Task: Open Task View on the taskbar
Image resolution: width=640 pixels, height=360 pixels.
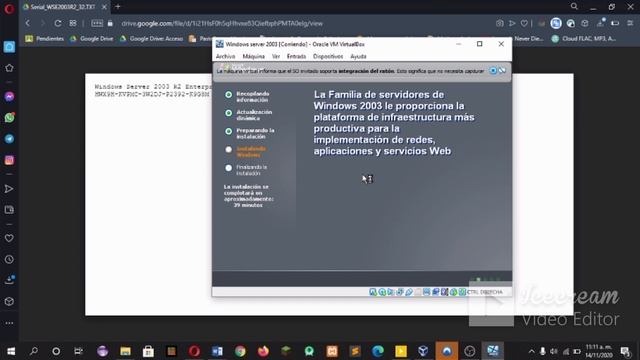Action: pos(78,351)
